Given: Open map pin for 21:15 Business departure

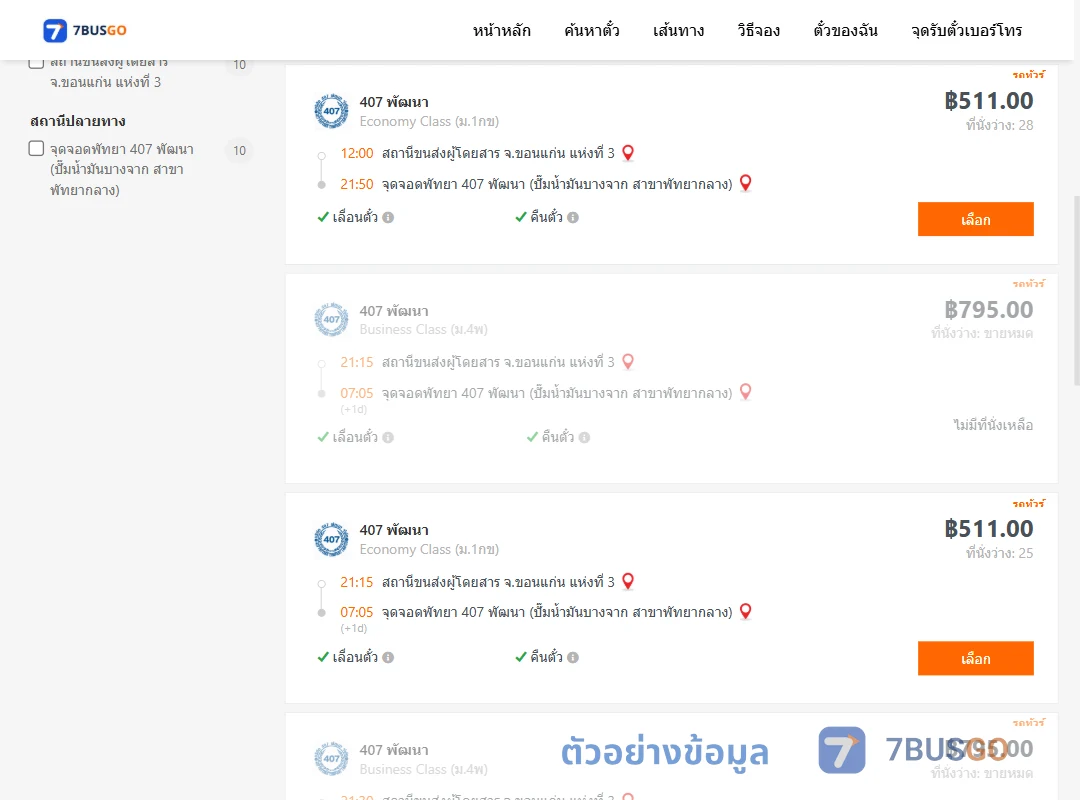Looking at the screenshot, I should pyautogui.click(x=627, y=362).
